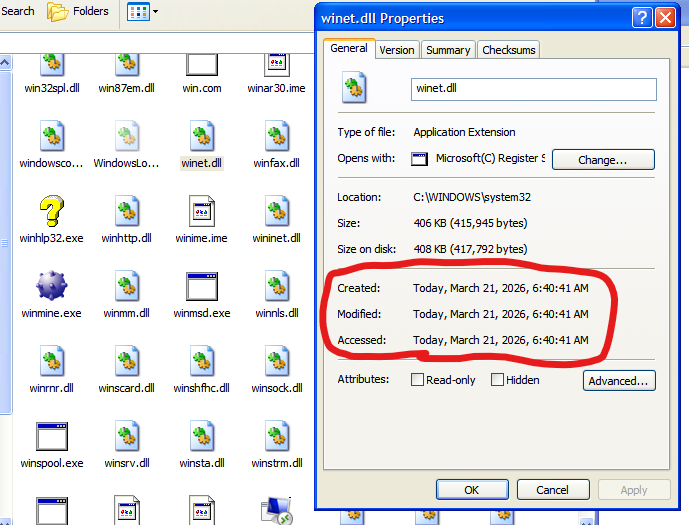This screenshot has width=689, height=525.
Task: Select the winhttp.dll file icon
Action: 127,212
